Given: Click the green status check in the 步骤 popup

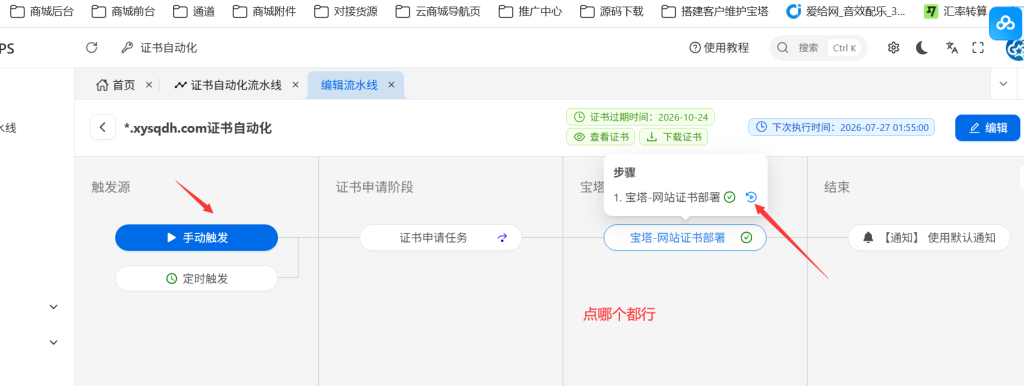Looking at the screenshot, I should click(x=730, y=197).
